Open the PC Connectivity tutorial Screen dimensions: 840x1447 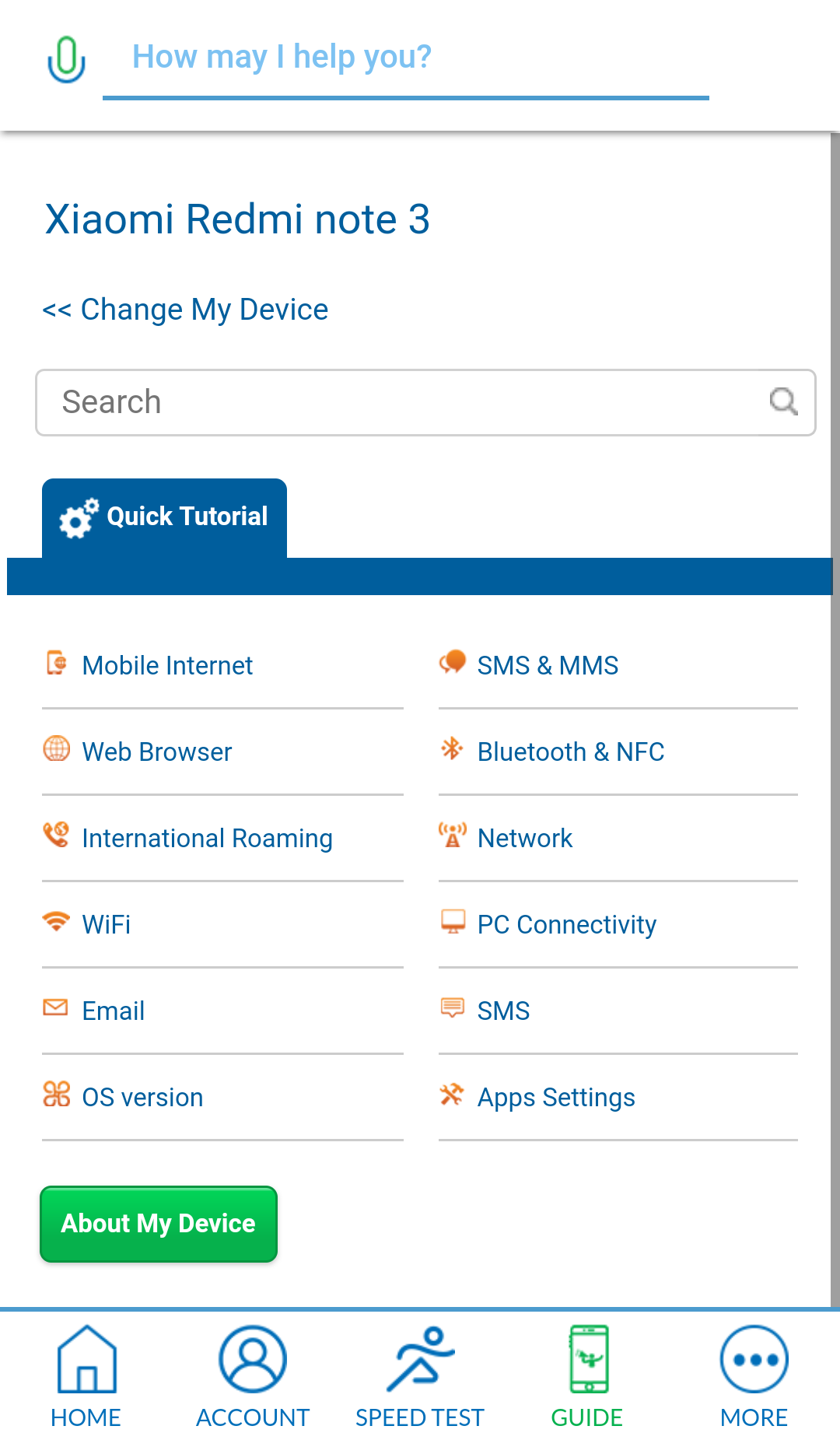[566, 925]
